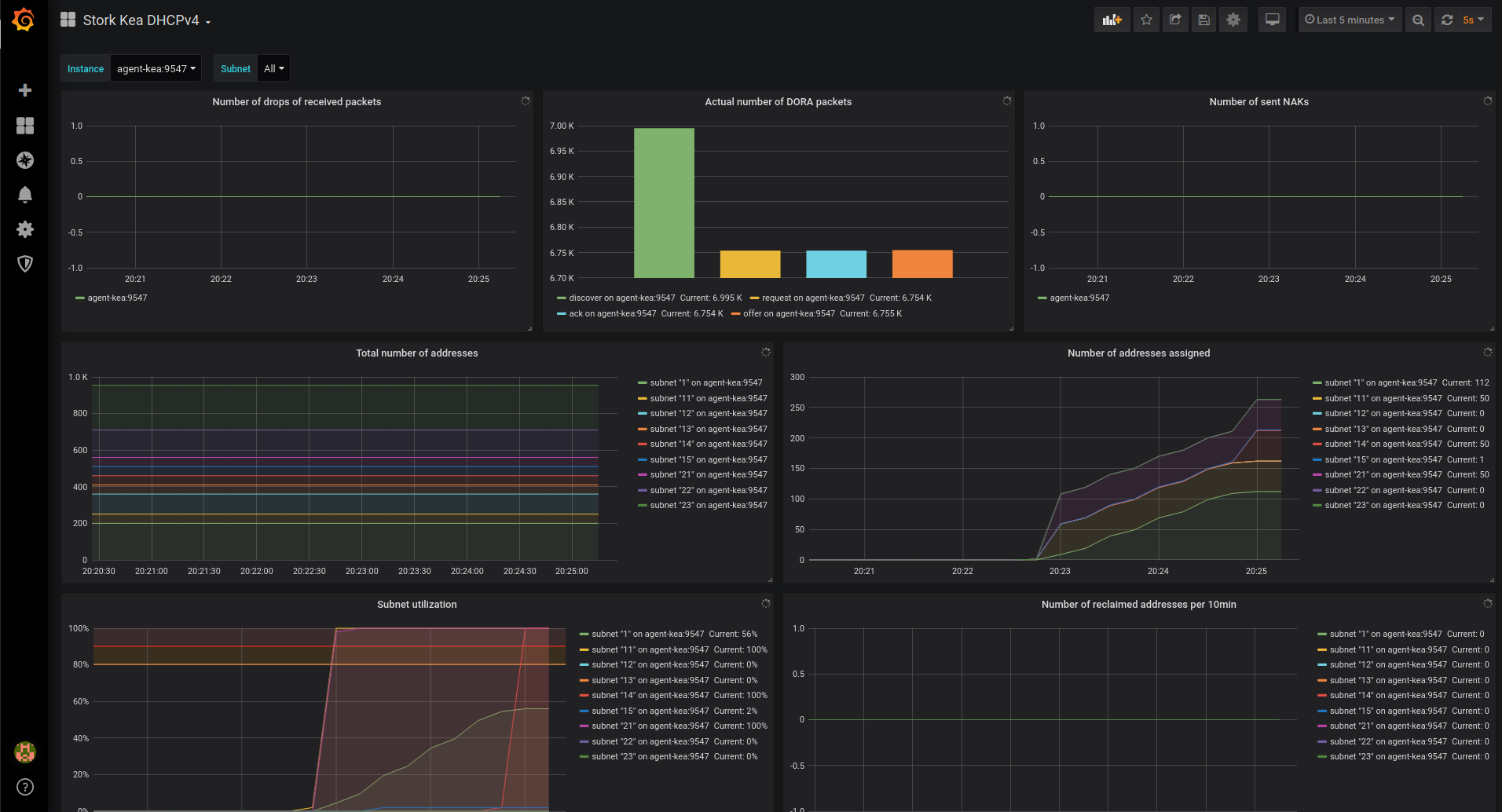
Task: Toggle subnet "1" in addresses assigned legend
Action: 1381,383
